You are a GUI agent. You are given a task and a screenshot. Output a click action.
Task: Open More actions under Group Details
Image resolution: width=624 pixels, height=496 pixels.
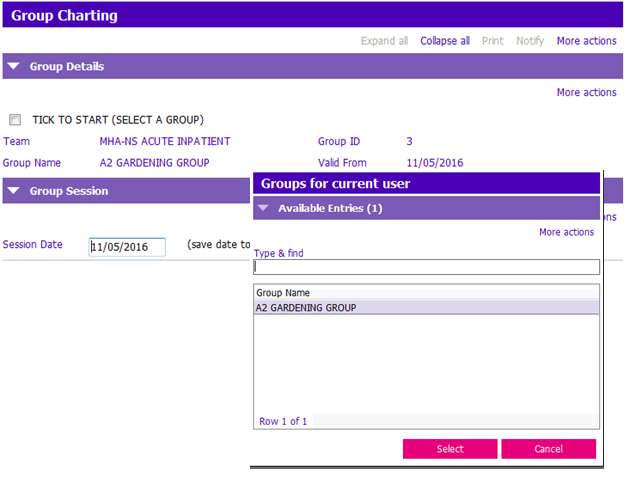tap(586, 92)
